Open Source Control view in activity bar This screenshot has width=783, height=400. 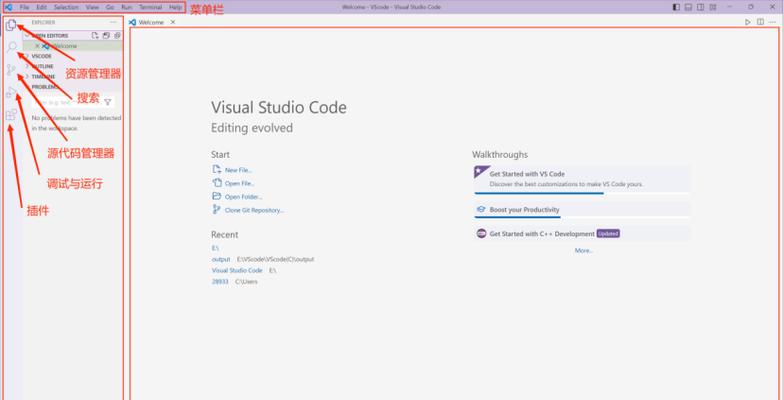click(x=11, y=70)
